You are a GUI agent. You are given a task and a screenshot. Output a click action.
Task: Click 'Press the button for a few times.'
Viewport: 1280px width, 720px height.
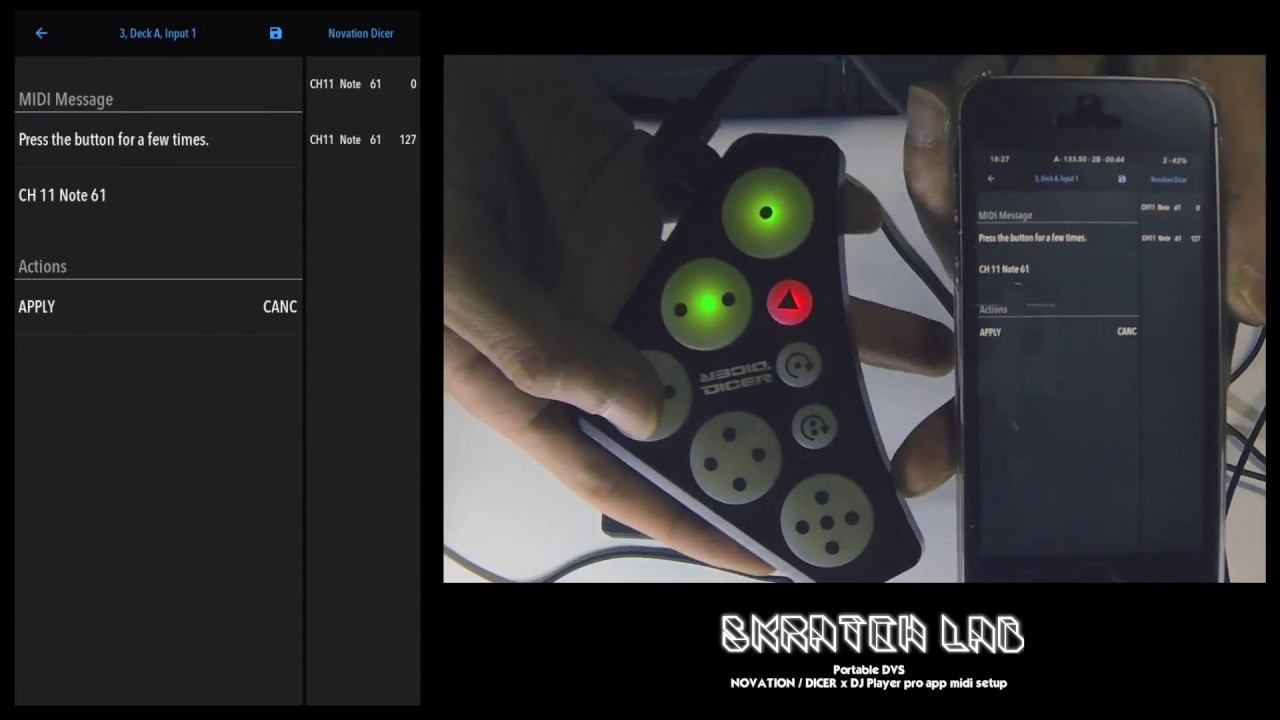(x=114, y=140)
